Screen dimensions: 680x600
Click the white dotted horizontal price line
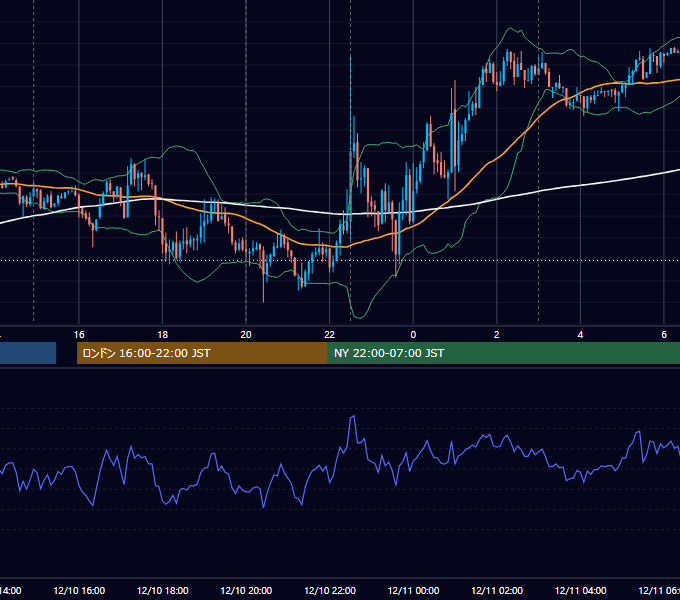(340, 261)
